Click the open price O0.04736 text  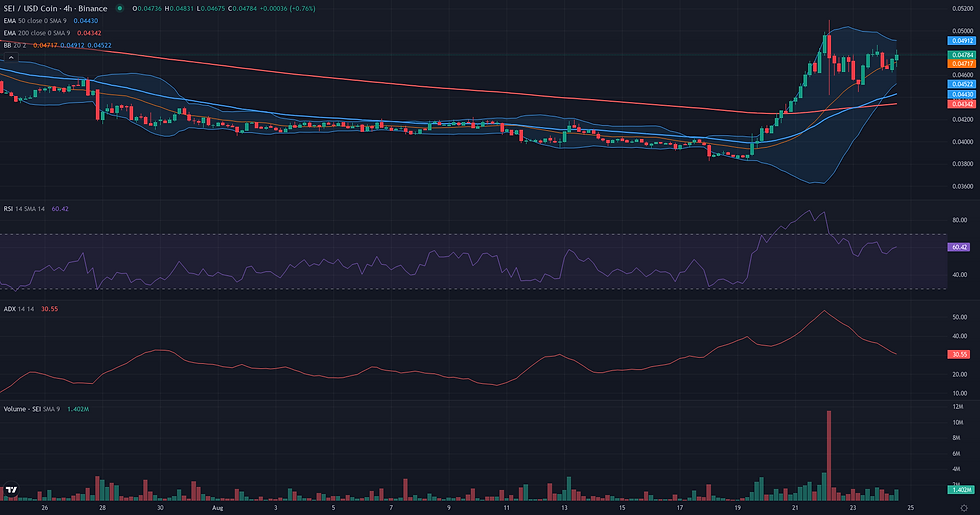click(x=147, y=9)
